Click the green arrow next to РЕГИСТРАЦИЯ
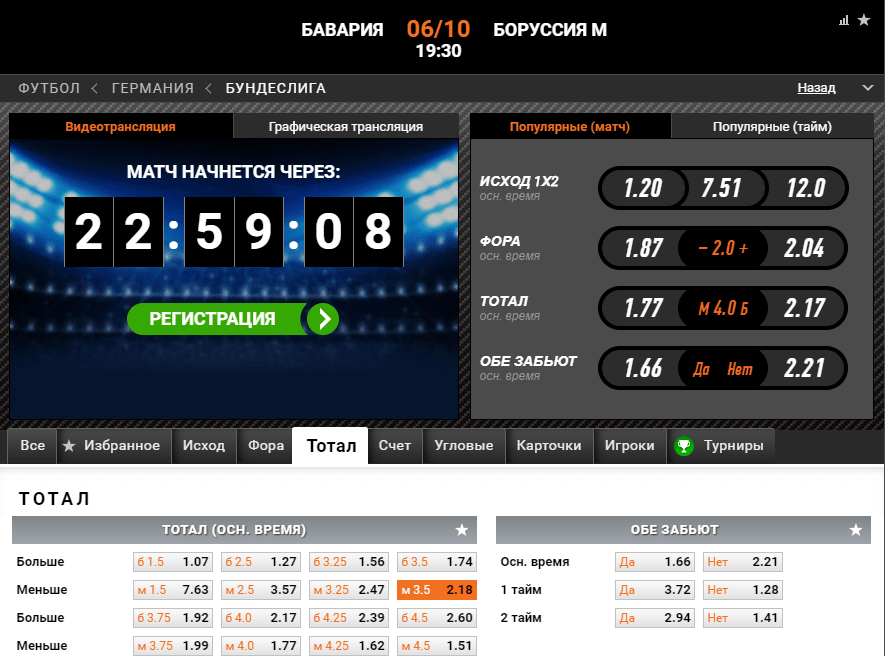Image resolution: width=885 pixels, height=656 pixels. pyautogui.click(x=323, y=319)
